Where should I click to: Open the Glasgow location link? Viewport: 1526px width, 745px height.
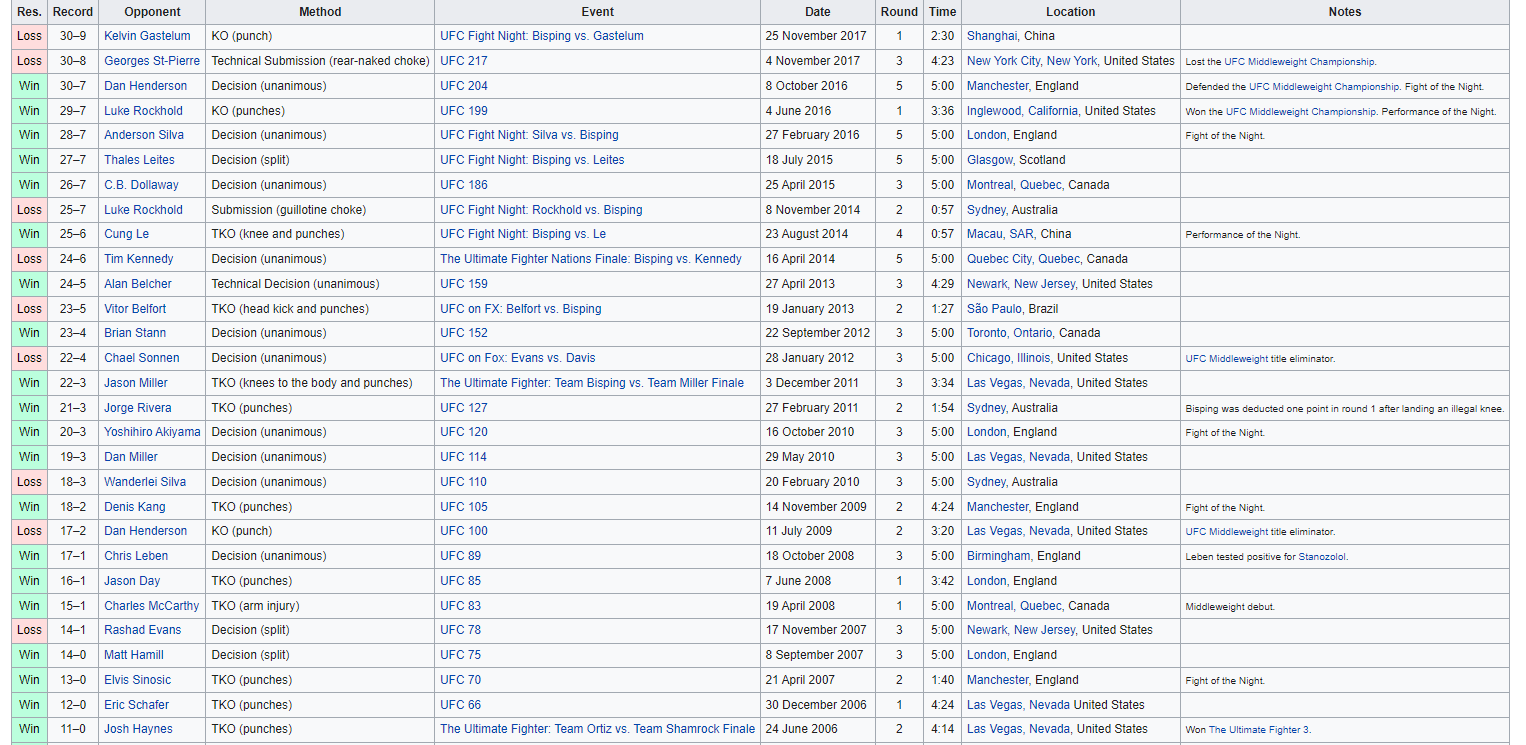[x=989, y=160]
